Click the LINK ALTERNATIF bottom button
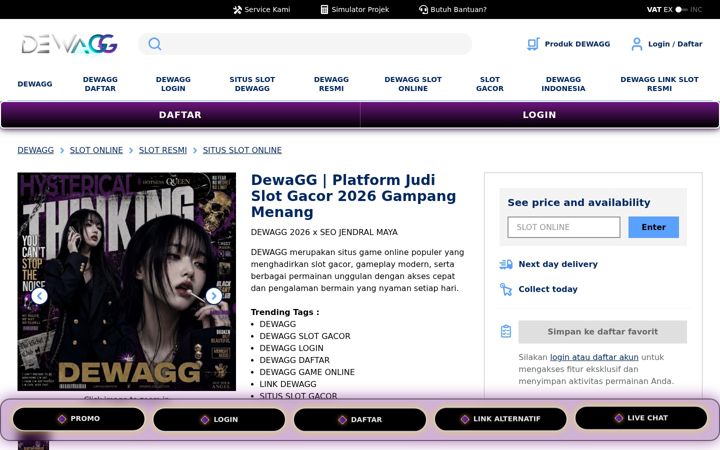 pos(501,419)
